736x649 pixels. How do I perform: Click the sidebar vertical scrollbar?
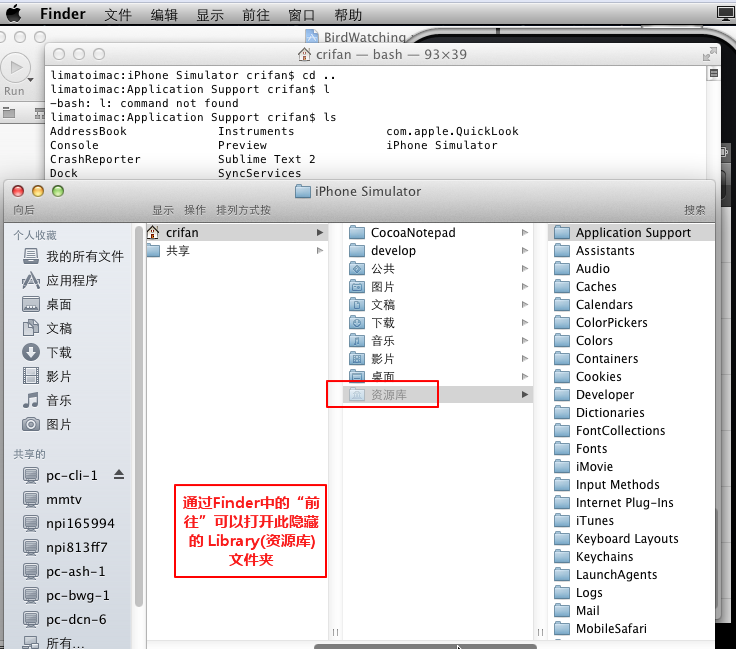[138, 418]
